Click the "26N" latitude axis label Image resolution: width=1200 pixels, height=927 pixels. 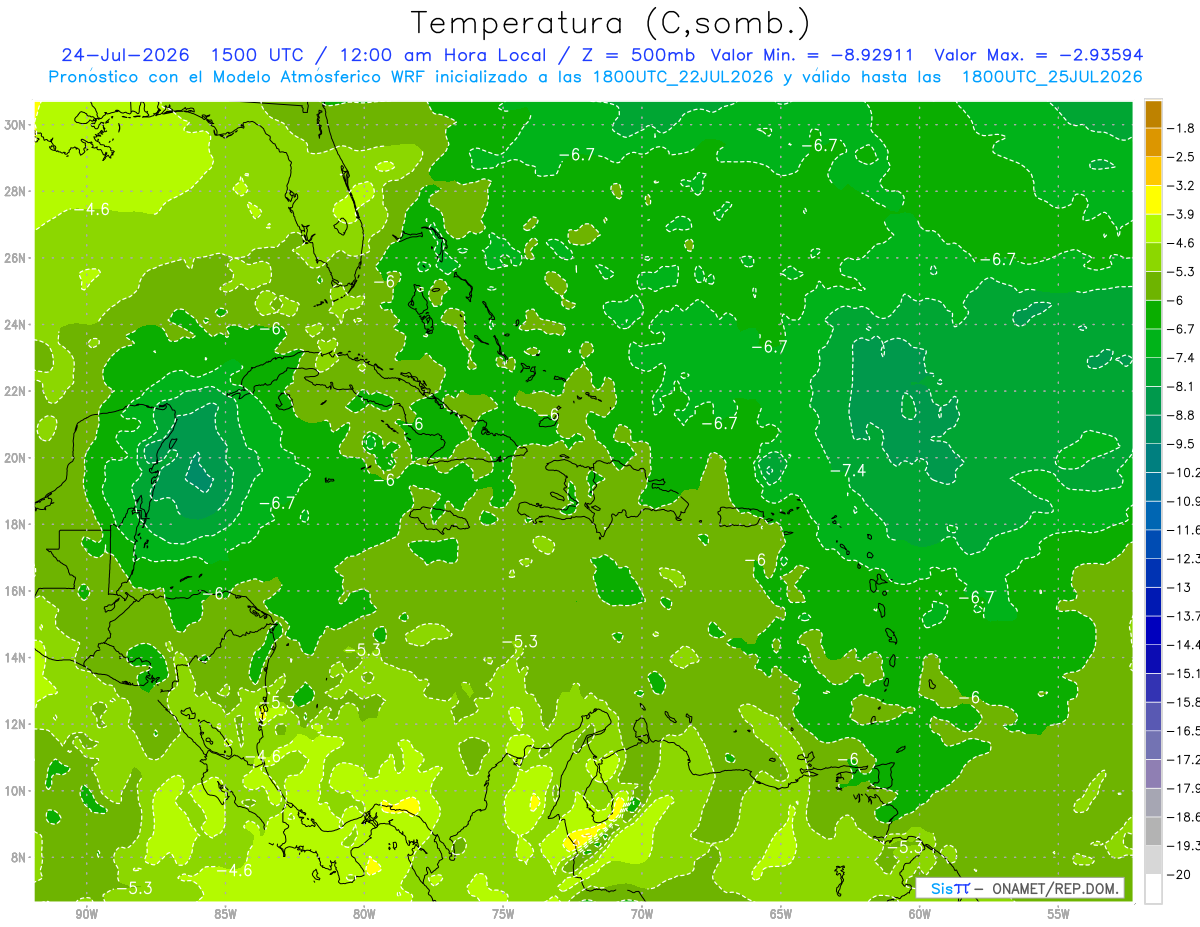[x=16, y=258]
